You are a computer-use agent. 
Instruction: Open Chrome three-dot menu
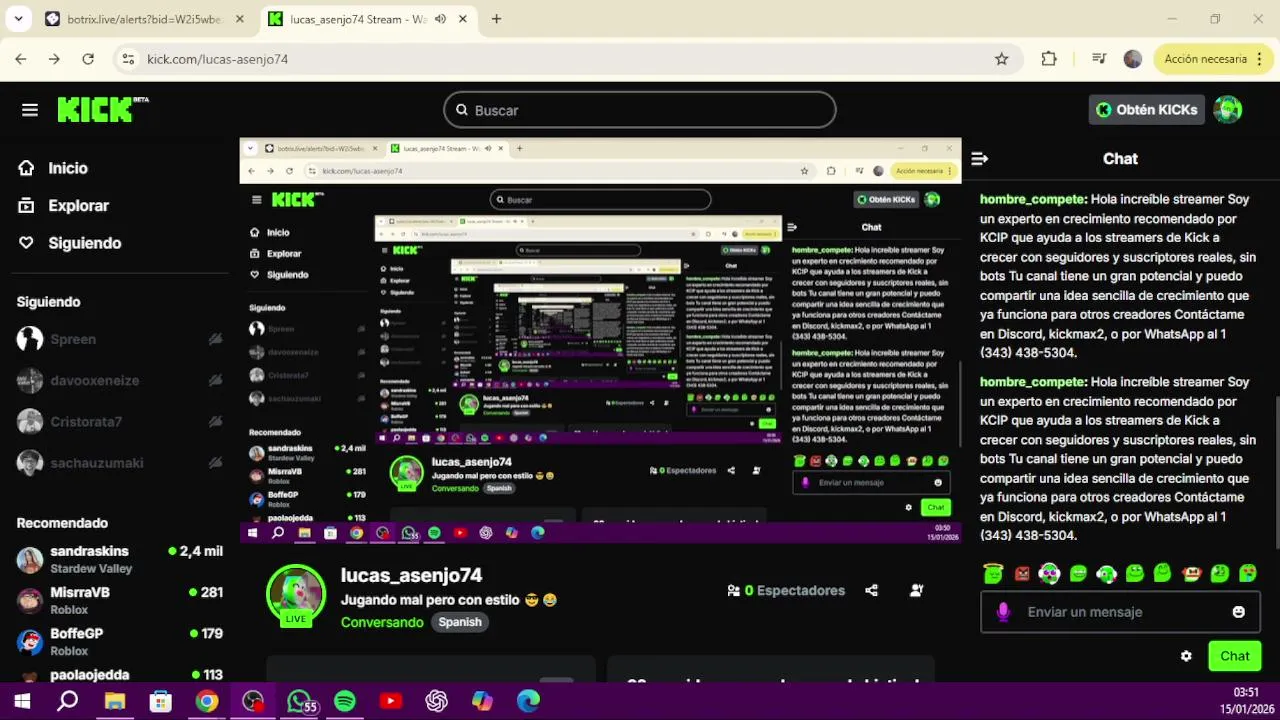[1261, 59]
